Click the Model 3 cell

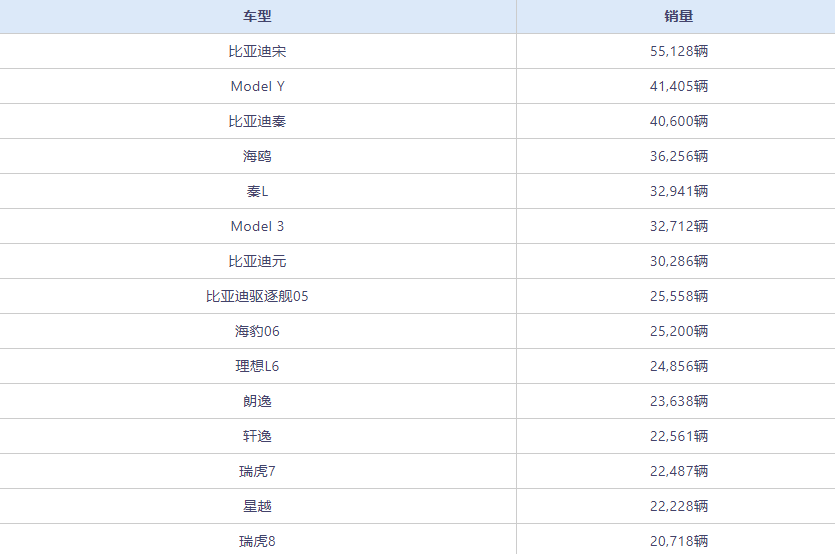pos(257,226)
